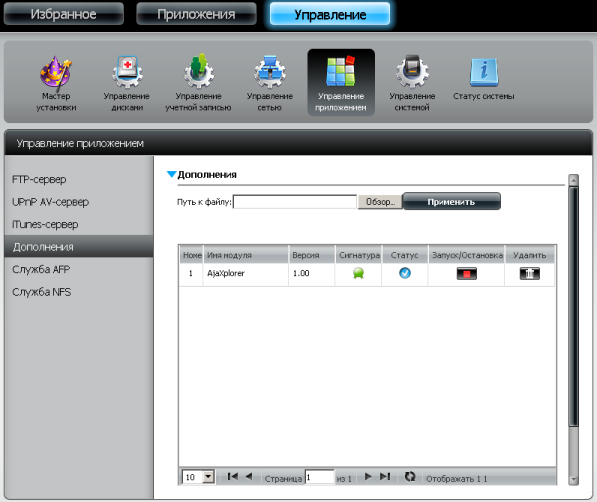The height and width of the screenshot is (502, 597).
Task: Click the AjaXplorer status check mark
Action: tap(404, 273)
